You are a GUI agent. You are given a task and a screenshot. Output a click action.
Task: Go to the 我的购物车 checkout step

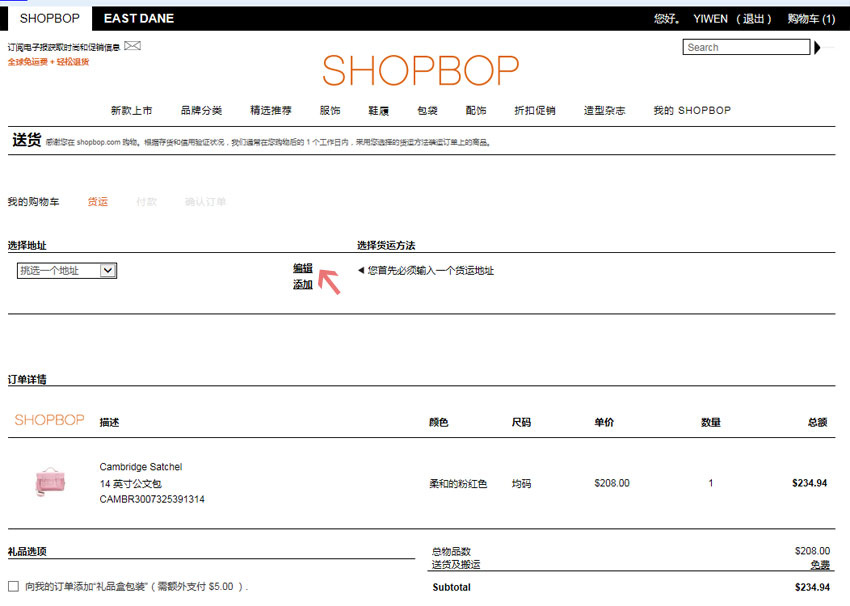34,202
